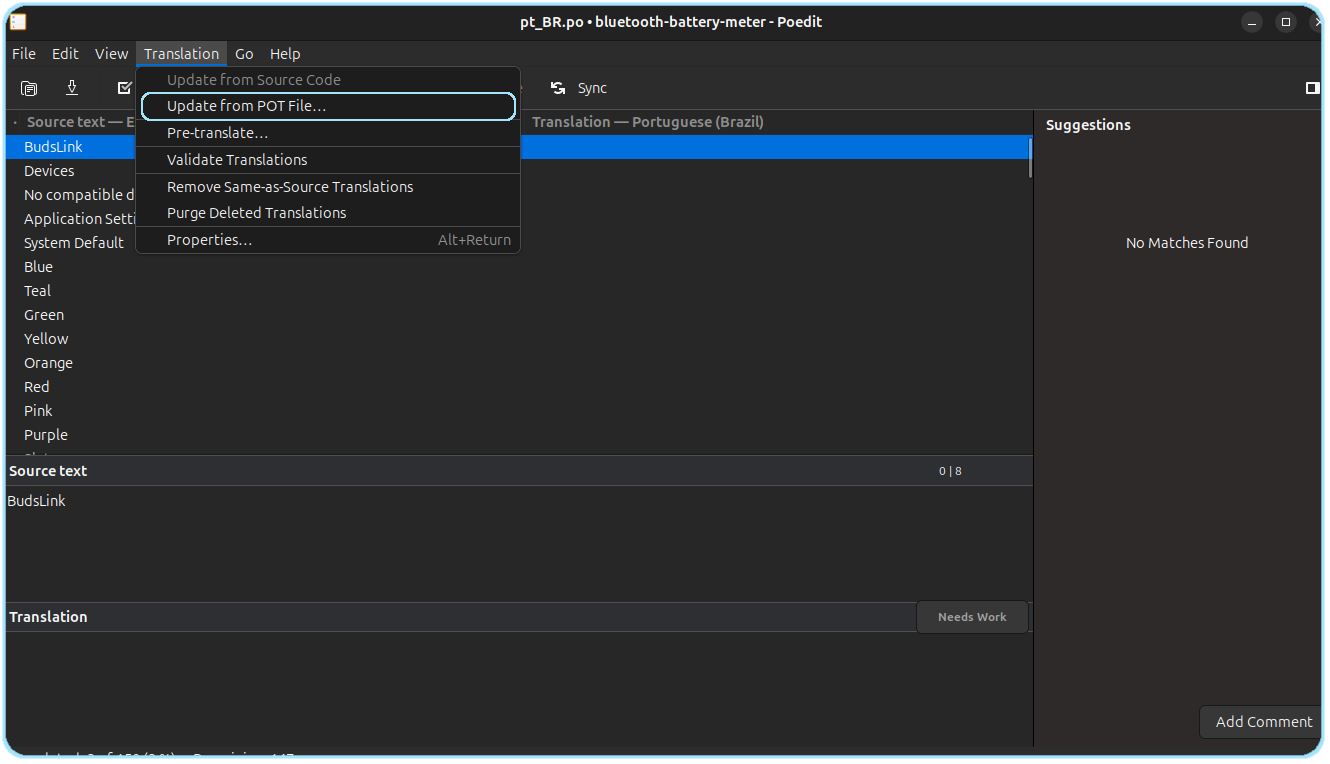
Task: Select Purge Deleted Translations
Action: 256,213
